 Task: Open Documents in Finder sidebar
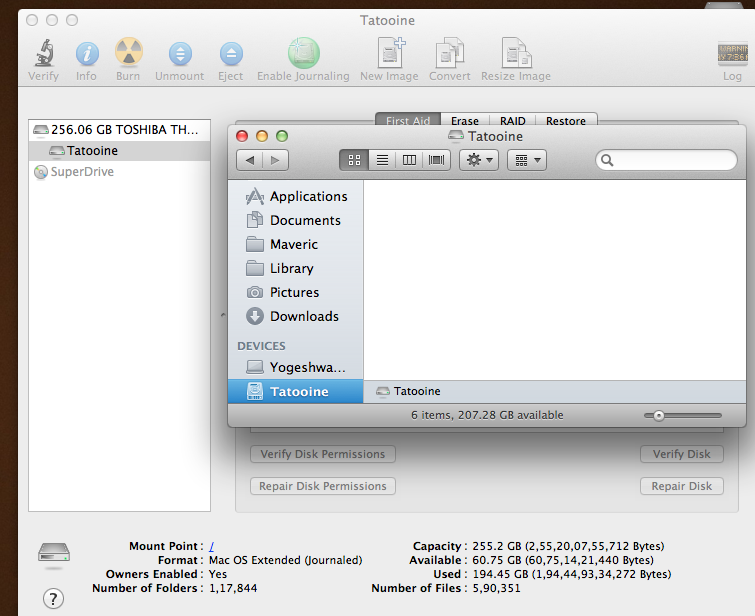coord(296,221)
